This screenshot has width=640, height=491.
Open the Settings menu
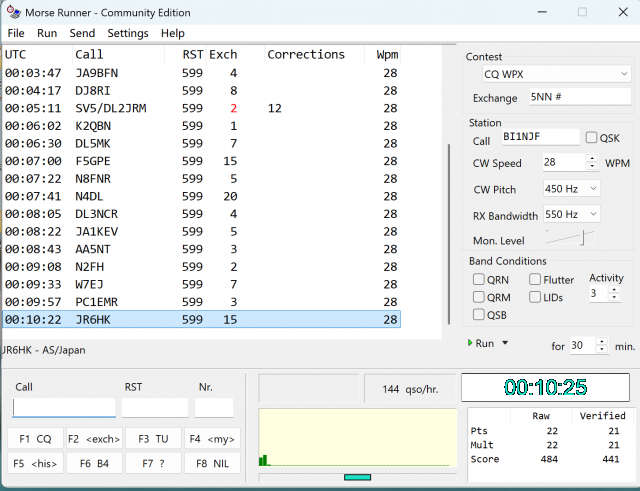click(128, 33)
